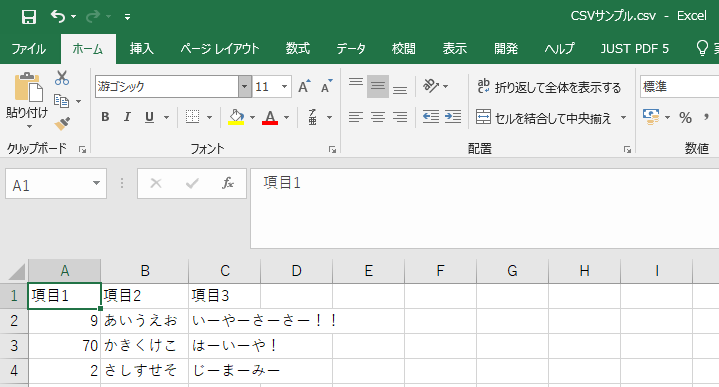
Task: Toggle Italic formatting
Action: tap(127, 117)
